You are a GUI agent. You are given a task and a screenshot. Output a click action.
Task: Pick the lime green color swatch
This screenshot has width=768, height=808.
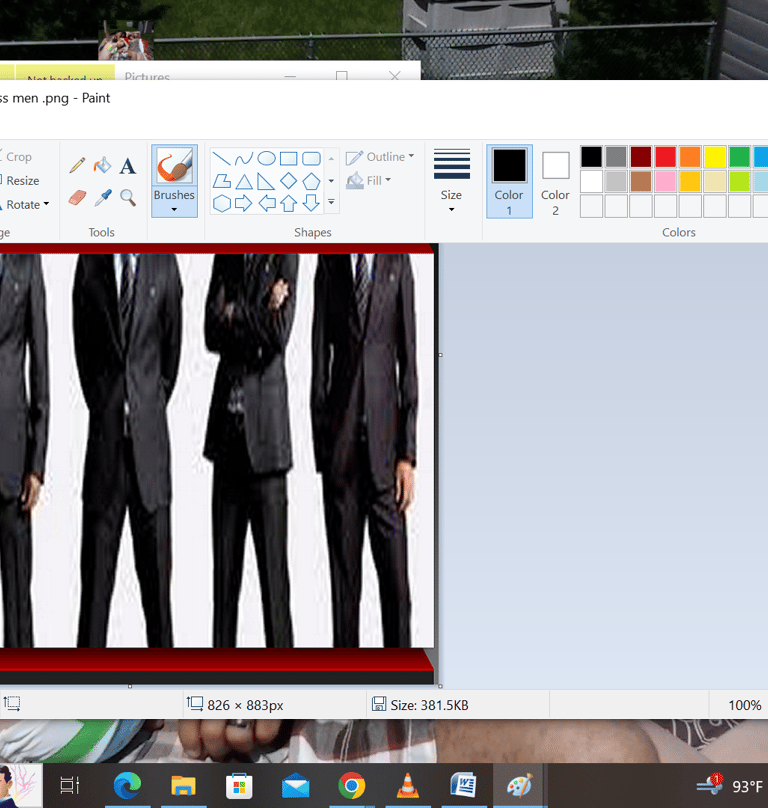(x=740, y=181)
